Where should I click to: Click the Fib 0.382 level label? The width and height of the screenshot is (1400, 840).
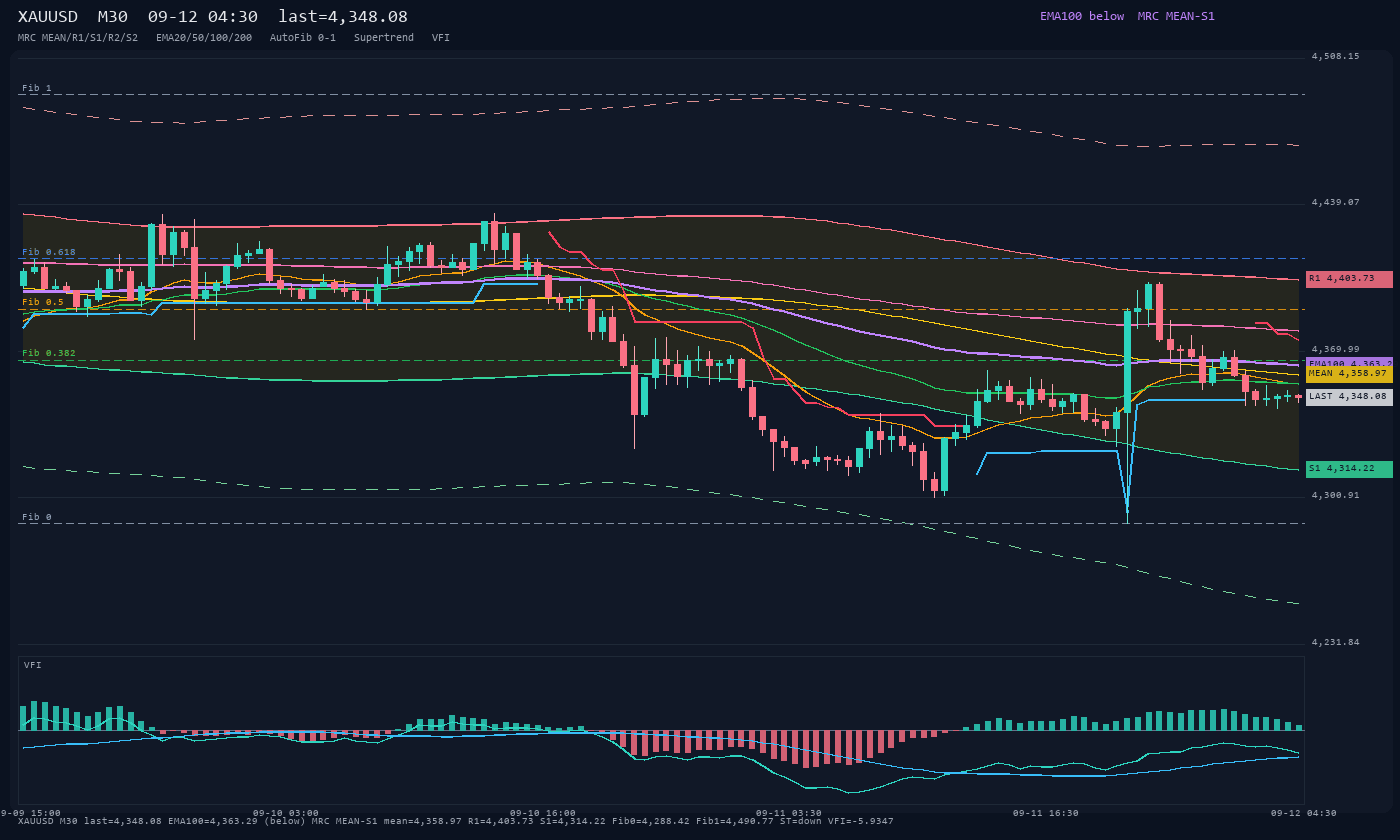pos(49,353)
